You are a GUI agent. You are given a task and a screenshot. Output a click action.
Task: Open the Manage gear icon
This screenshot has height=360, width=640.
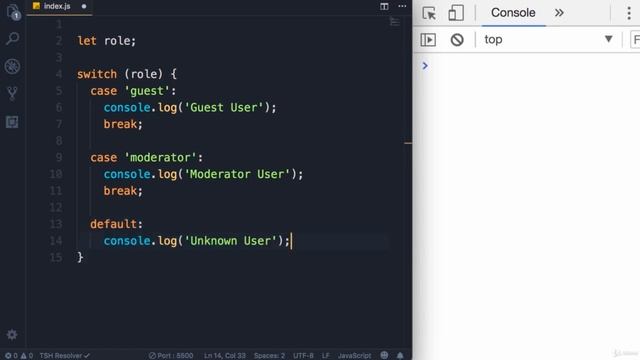click(x=12, y=335)
